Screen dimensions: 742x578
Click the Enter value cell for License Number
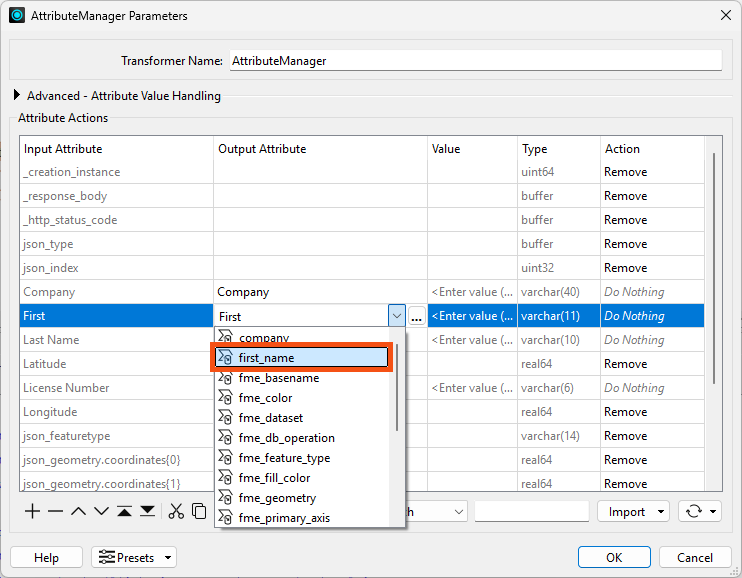pos(472,388)
